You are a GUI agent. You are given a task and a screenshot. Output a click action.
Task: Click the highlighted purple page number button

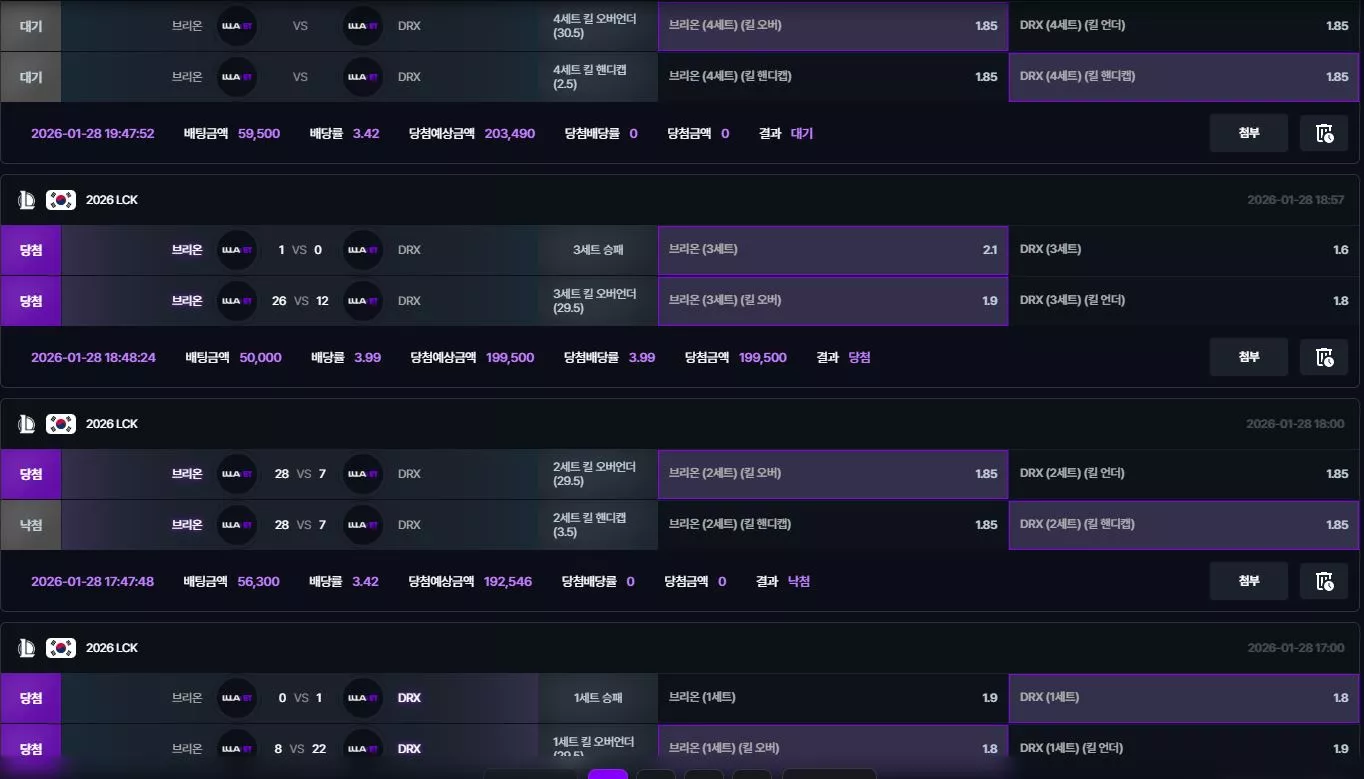click(x=608, y=774)
